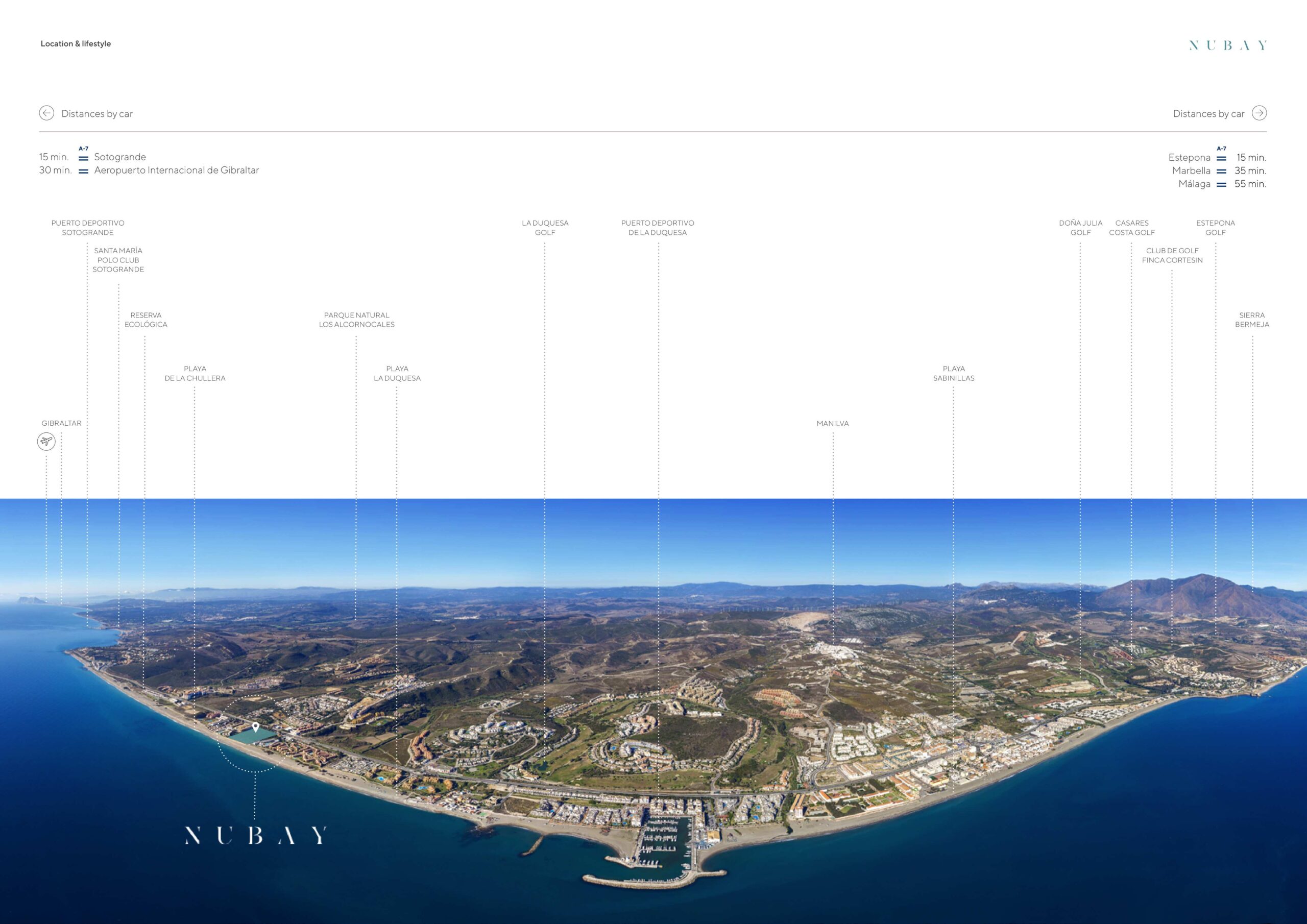Click the left arrow circle icon
Screen dimensions: 1307x924
46,113
